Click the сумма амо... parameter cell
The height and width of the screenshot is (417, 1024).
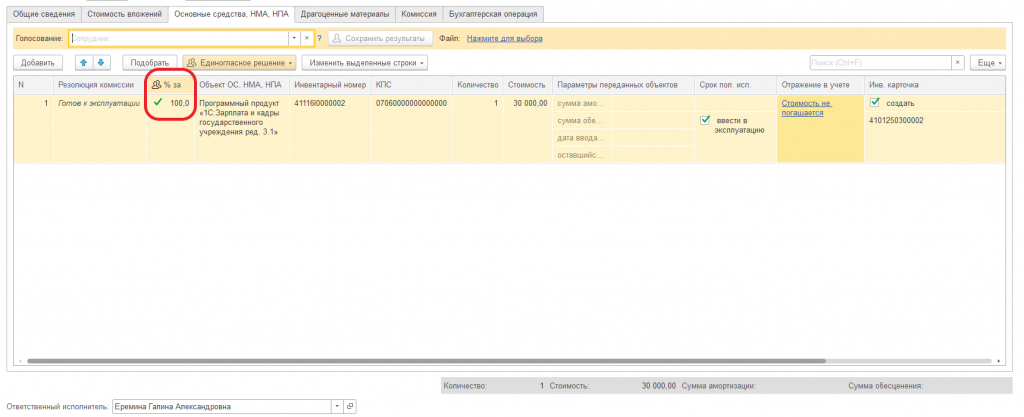tap(582, 103)
